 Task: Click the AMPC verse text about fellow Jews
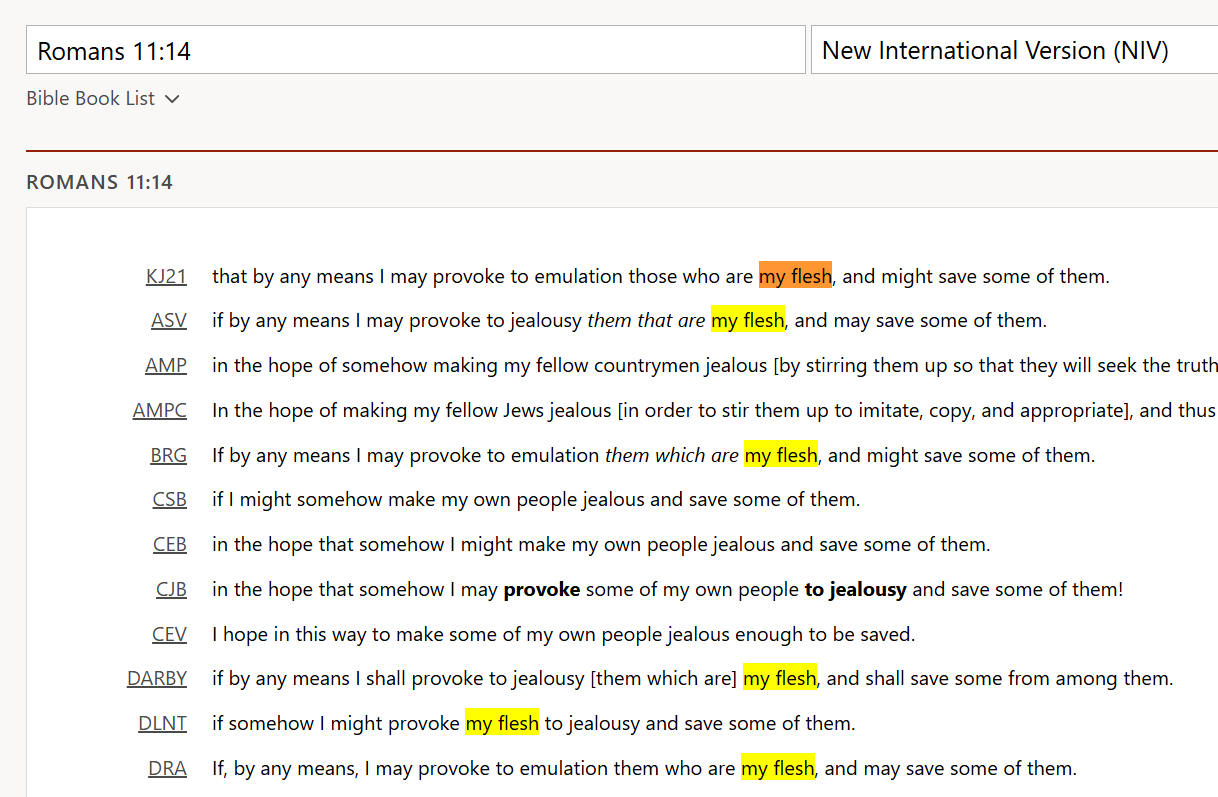point(715,410)
